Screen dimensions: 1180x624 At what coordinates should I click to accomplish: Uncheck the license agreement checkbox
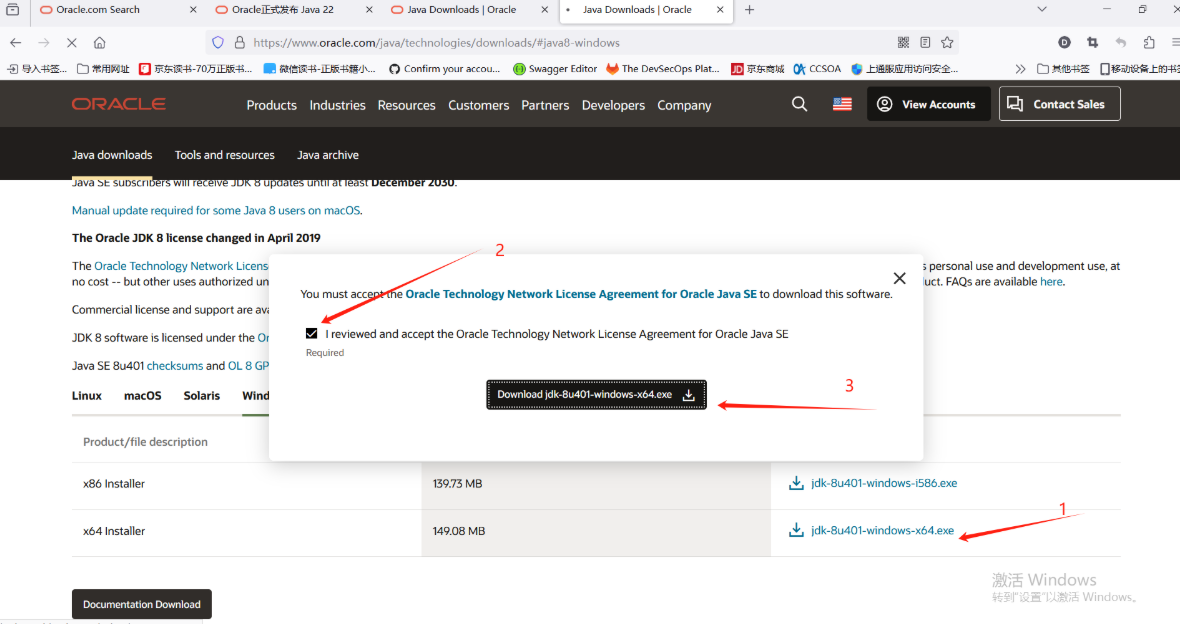pos(312,333)
